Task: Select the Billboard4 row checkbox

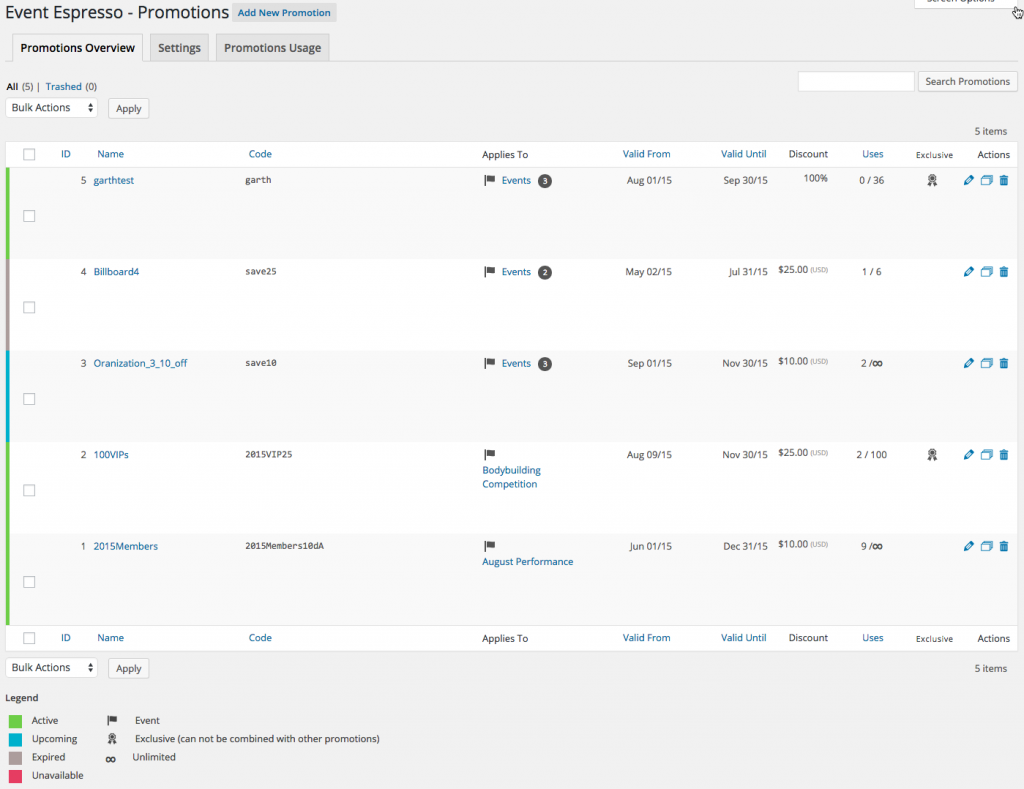Action: 29,308
